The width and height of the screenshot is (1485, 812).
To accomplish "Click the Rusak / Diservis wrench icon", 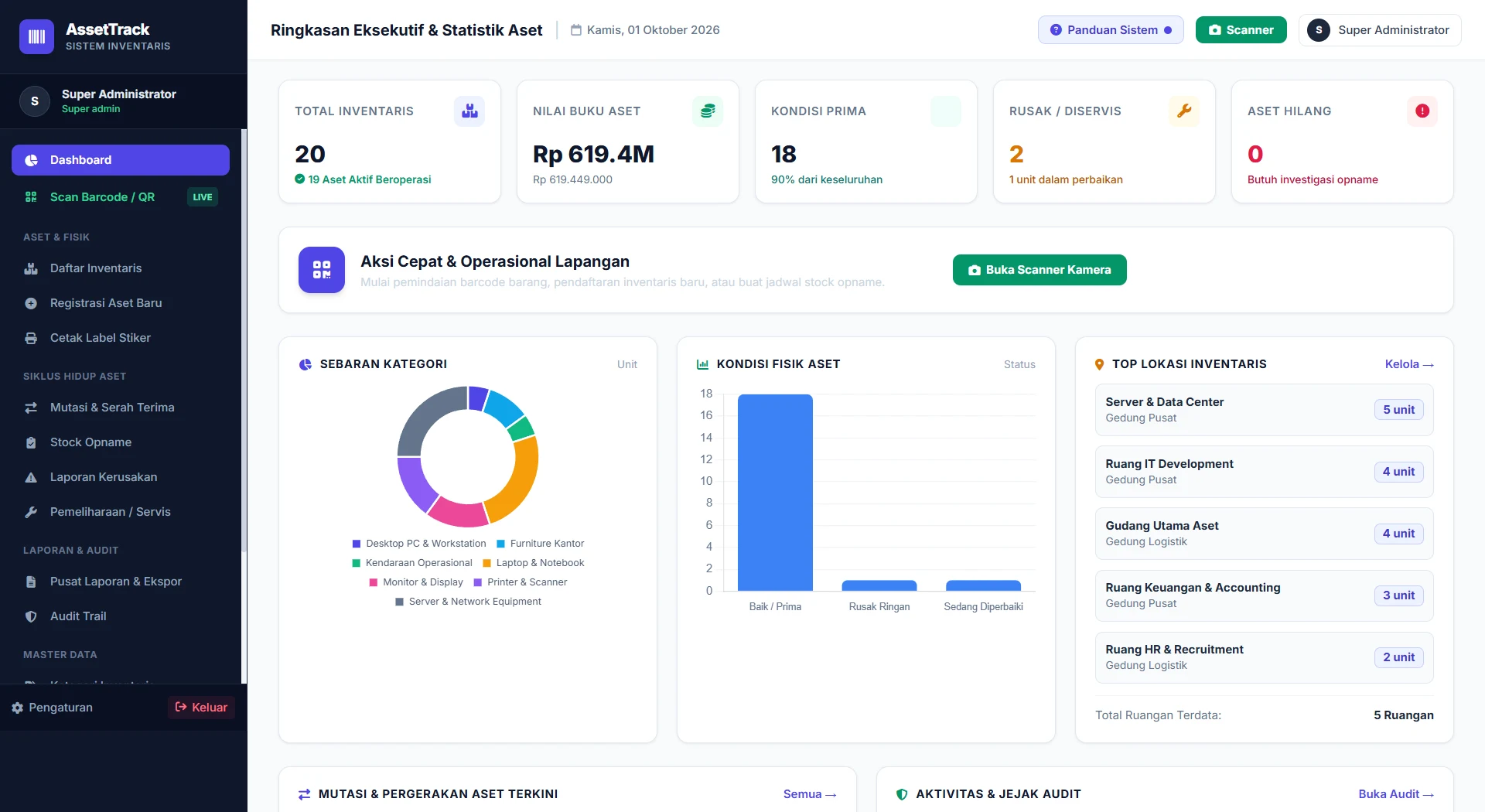I will click(x=1184, y=111).
